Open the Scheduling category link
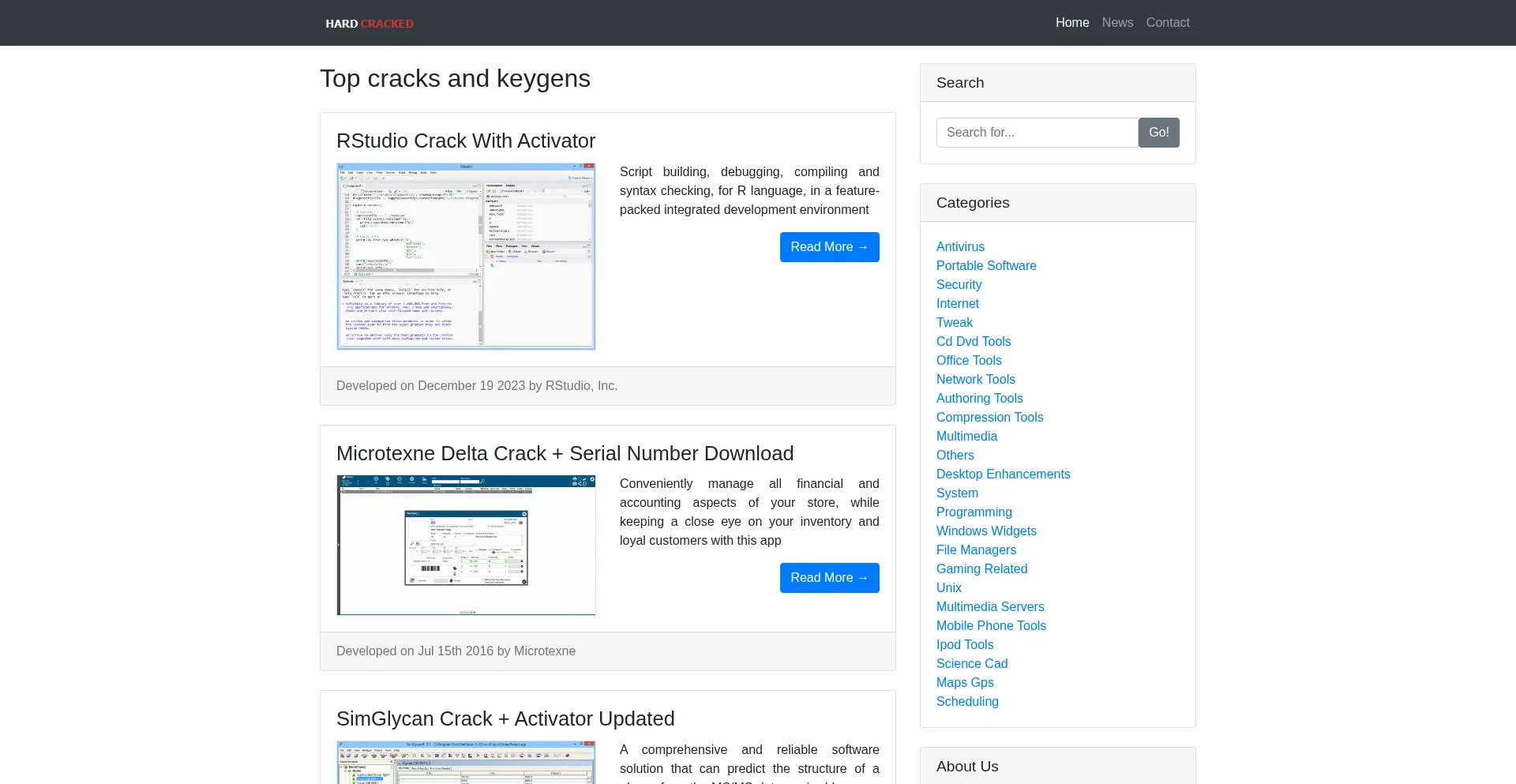 tap(967, 702)
